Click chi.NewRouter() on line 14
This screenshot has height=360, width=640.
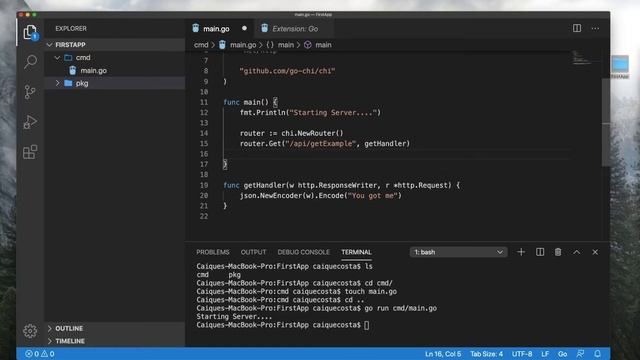(x=312, y=133)
